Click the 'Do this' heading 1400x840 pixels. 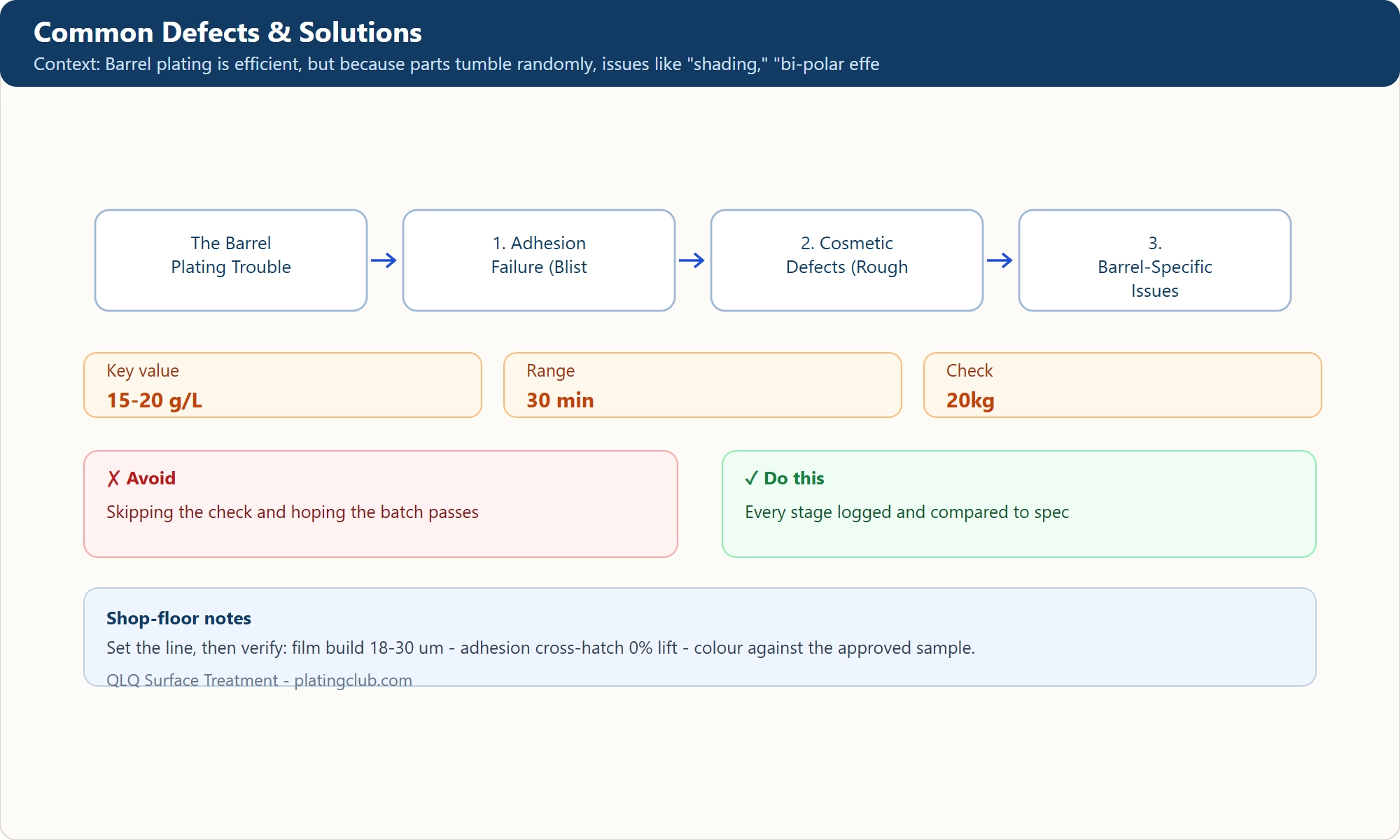tap(794, 478)
